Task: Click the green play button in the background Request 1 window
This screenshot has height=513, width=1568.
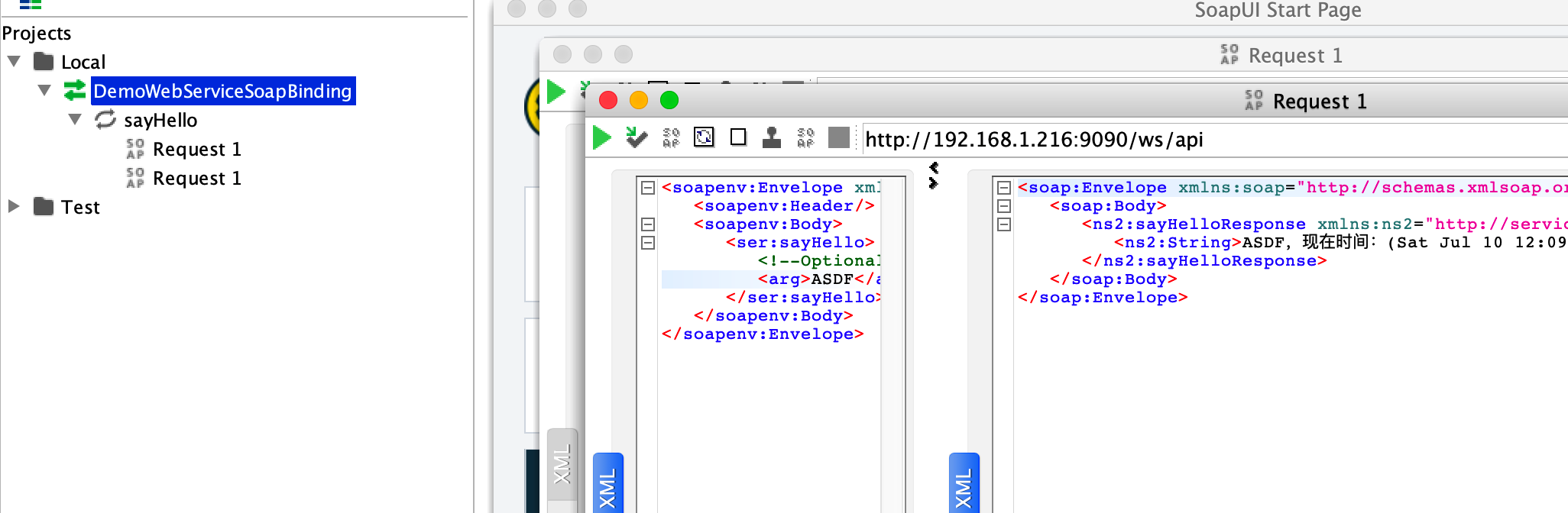Action: click(x=556, y=92)
